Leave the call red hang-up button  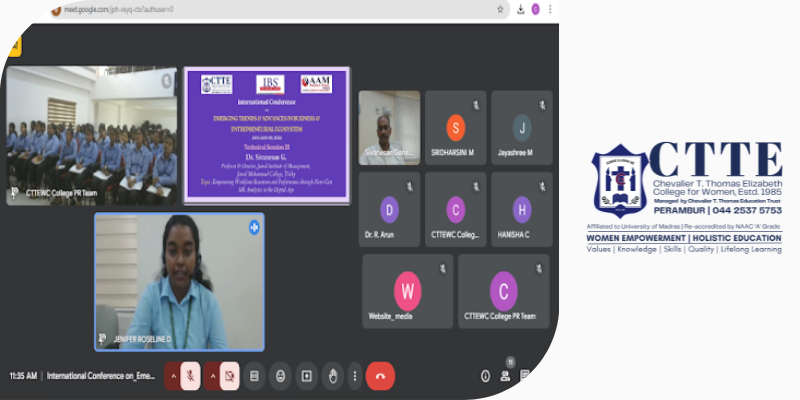click(x=380, y=376)
